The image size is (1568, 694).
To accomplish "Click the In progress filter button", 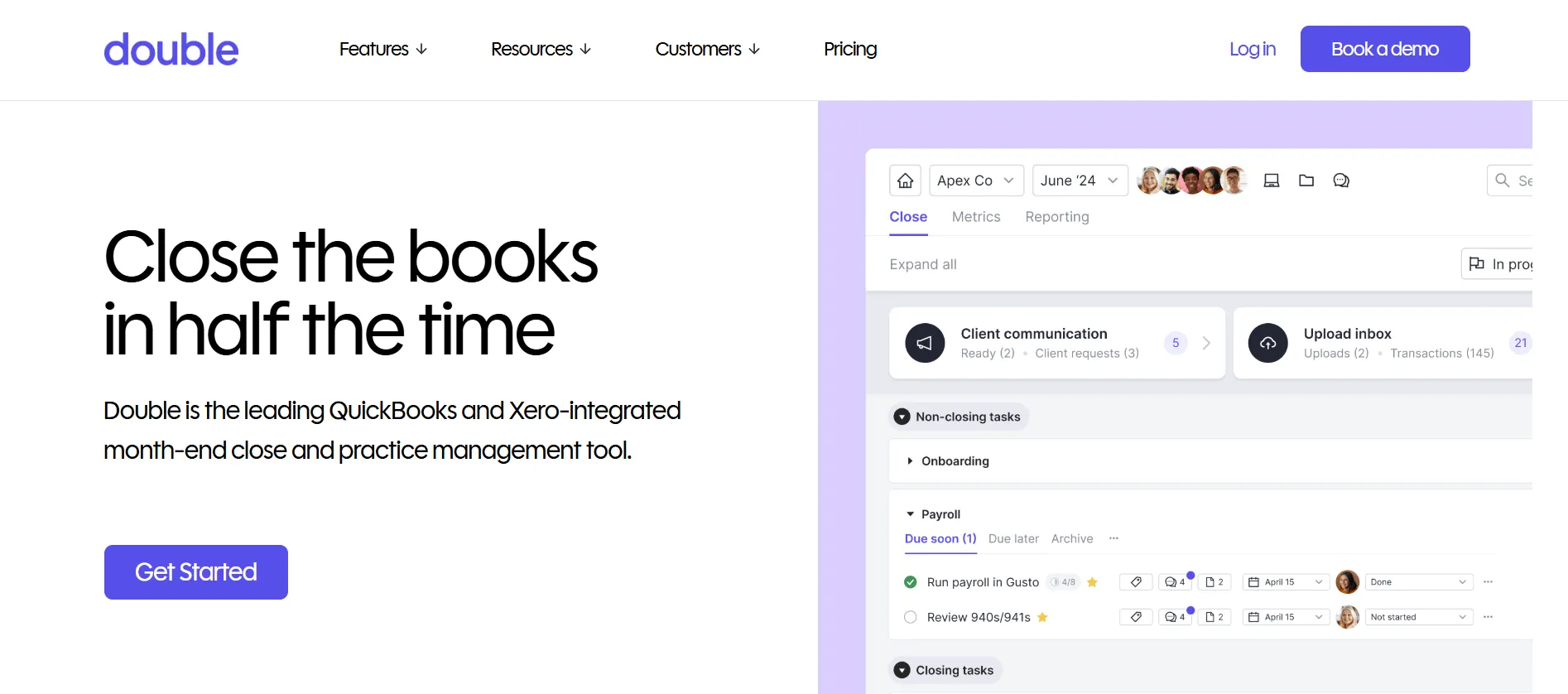I will (1497, 264).
